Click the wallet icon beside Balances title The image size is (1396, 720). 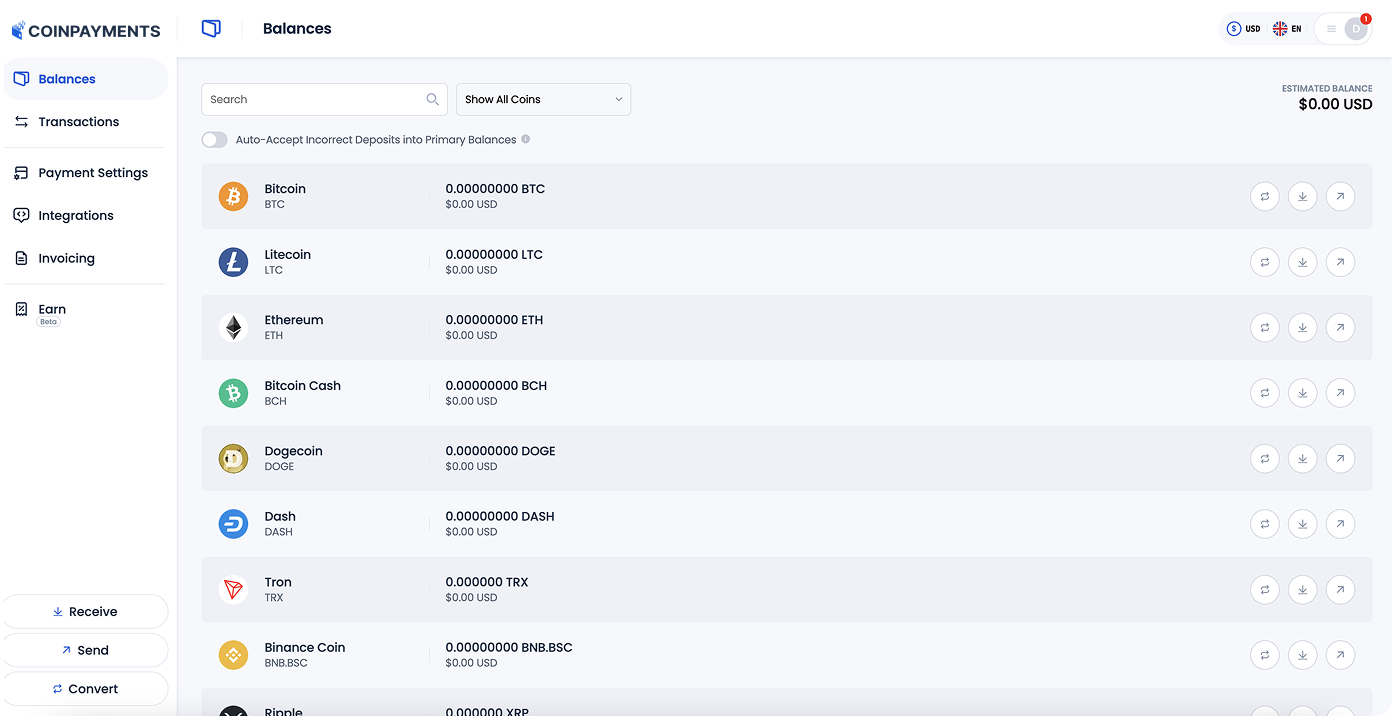[x=211, y=29]
